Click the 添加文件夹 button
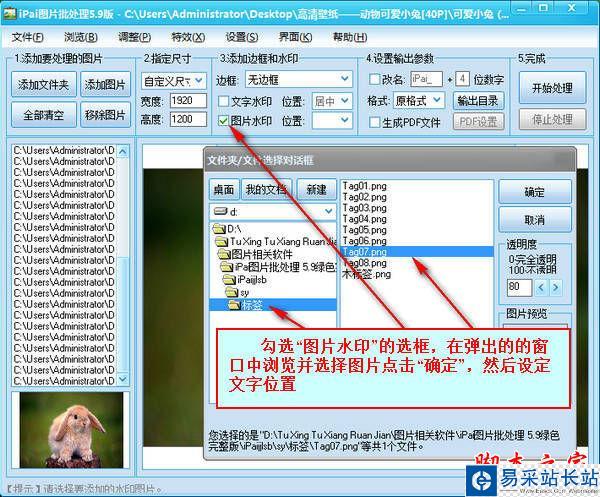The height and width of the screenshot is (497, 600). click(44, 84)
